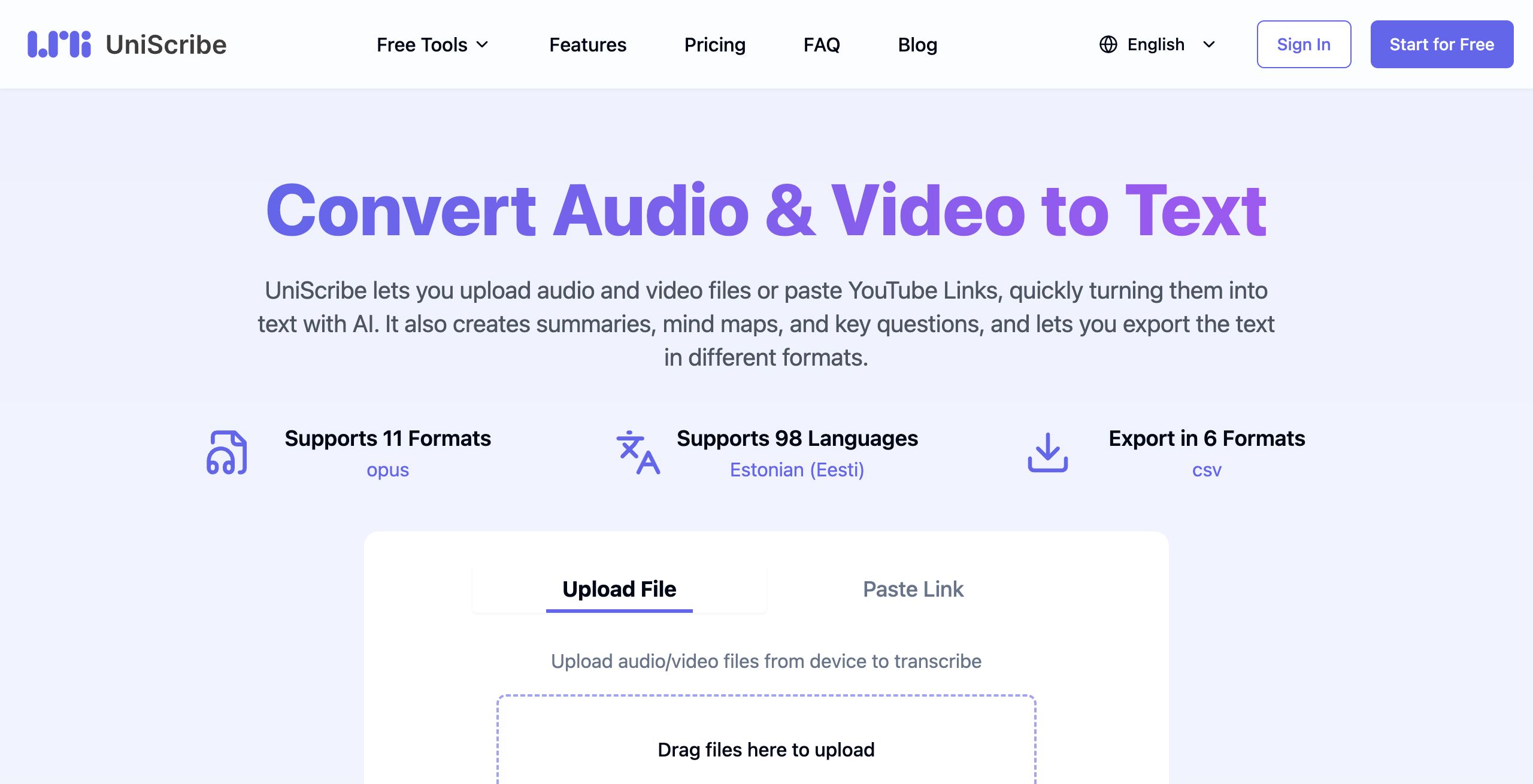Click the UniScribe brand name text
The height and width of the screenshot is (784, 1533).
click(x=166, y=44)
